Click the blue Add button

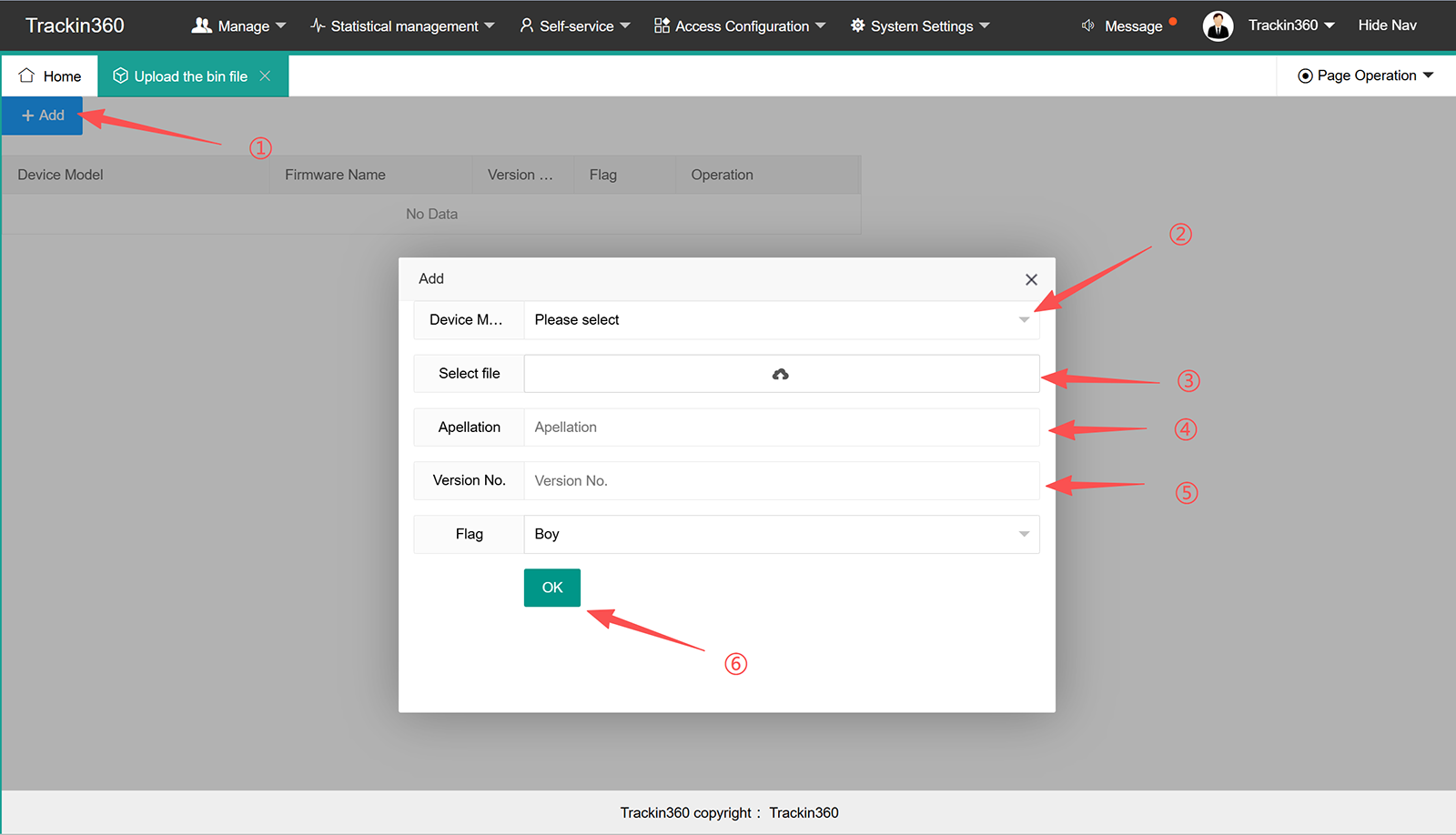coord(42,116)
